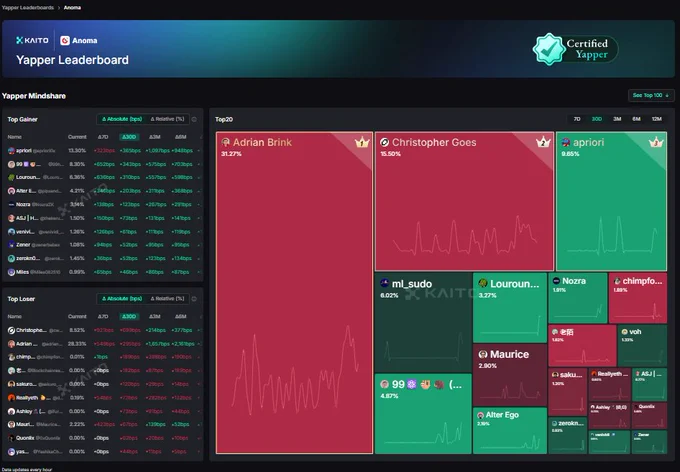Click the rank 3 crown on apriori tile
This screenshot has width=680, height=472.
(x=656, y=142)
